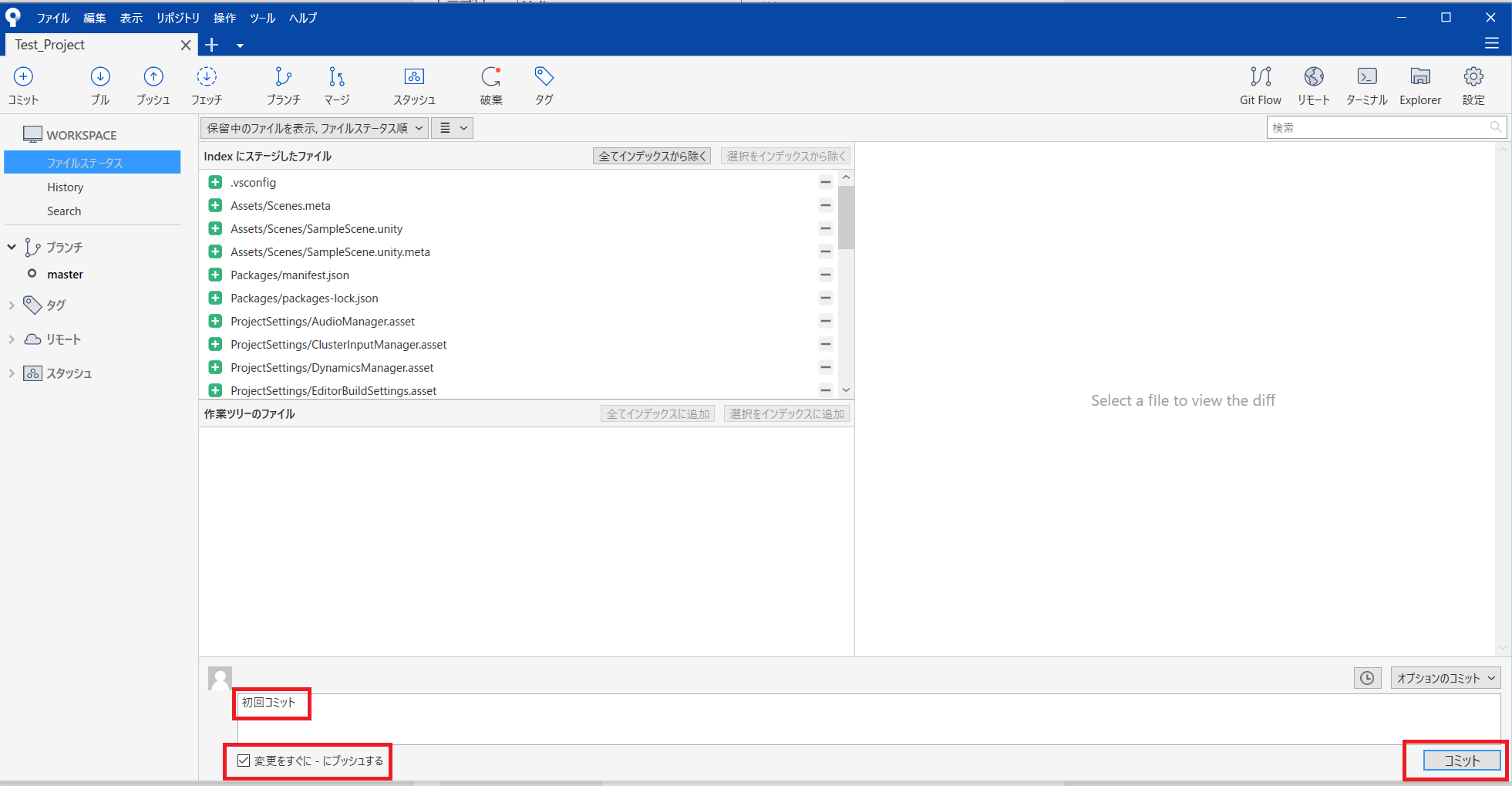Expand the スタッシュ section in sidebar

(x=12, y=373)
